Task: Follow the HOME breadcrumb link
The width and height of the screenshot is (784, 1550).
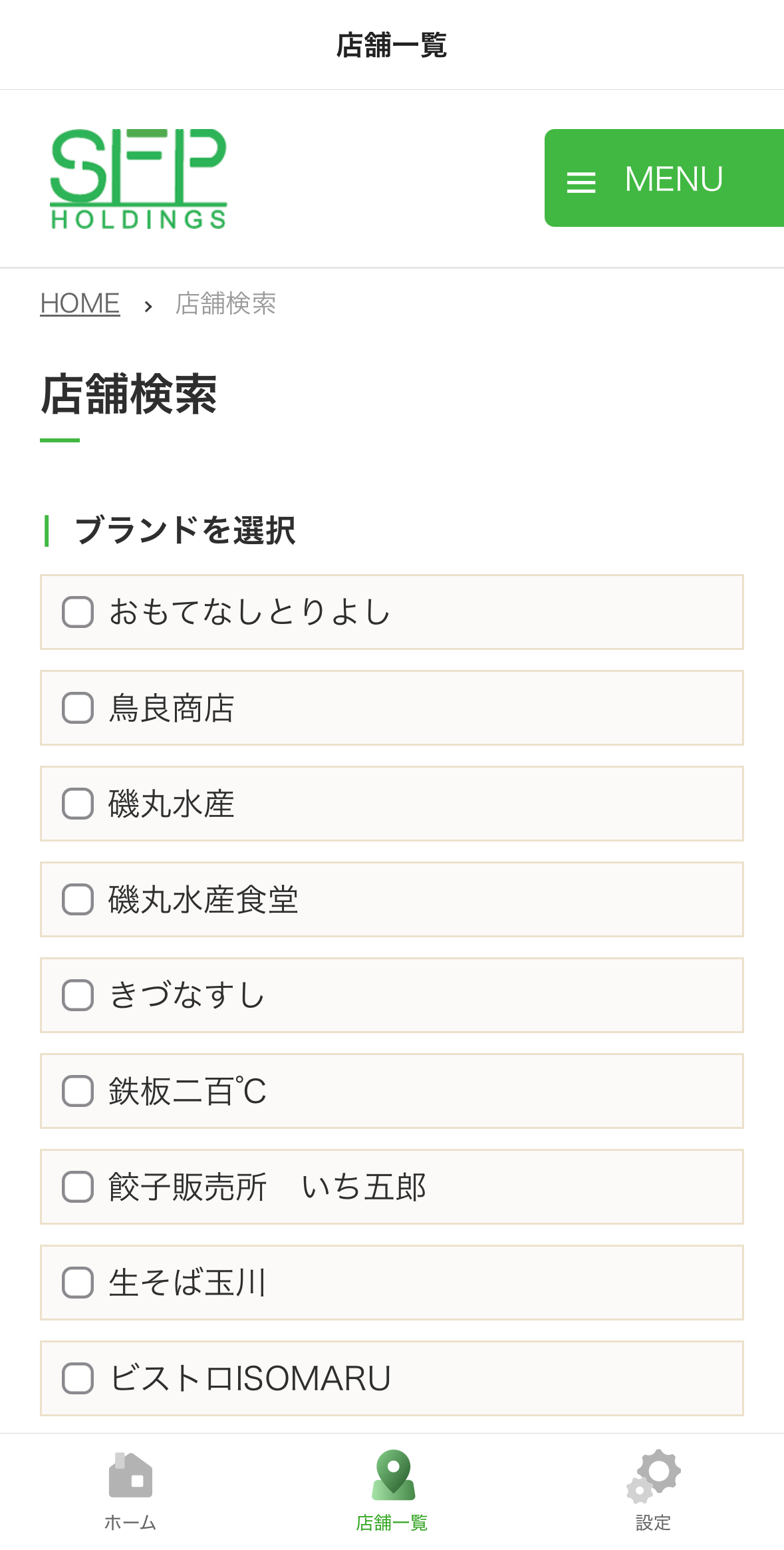Action: click(80, 303)
